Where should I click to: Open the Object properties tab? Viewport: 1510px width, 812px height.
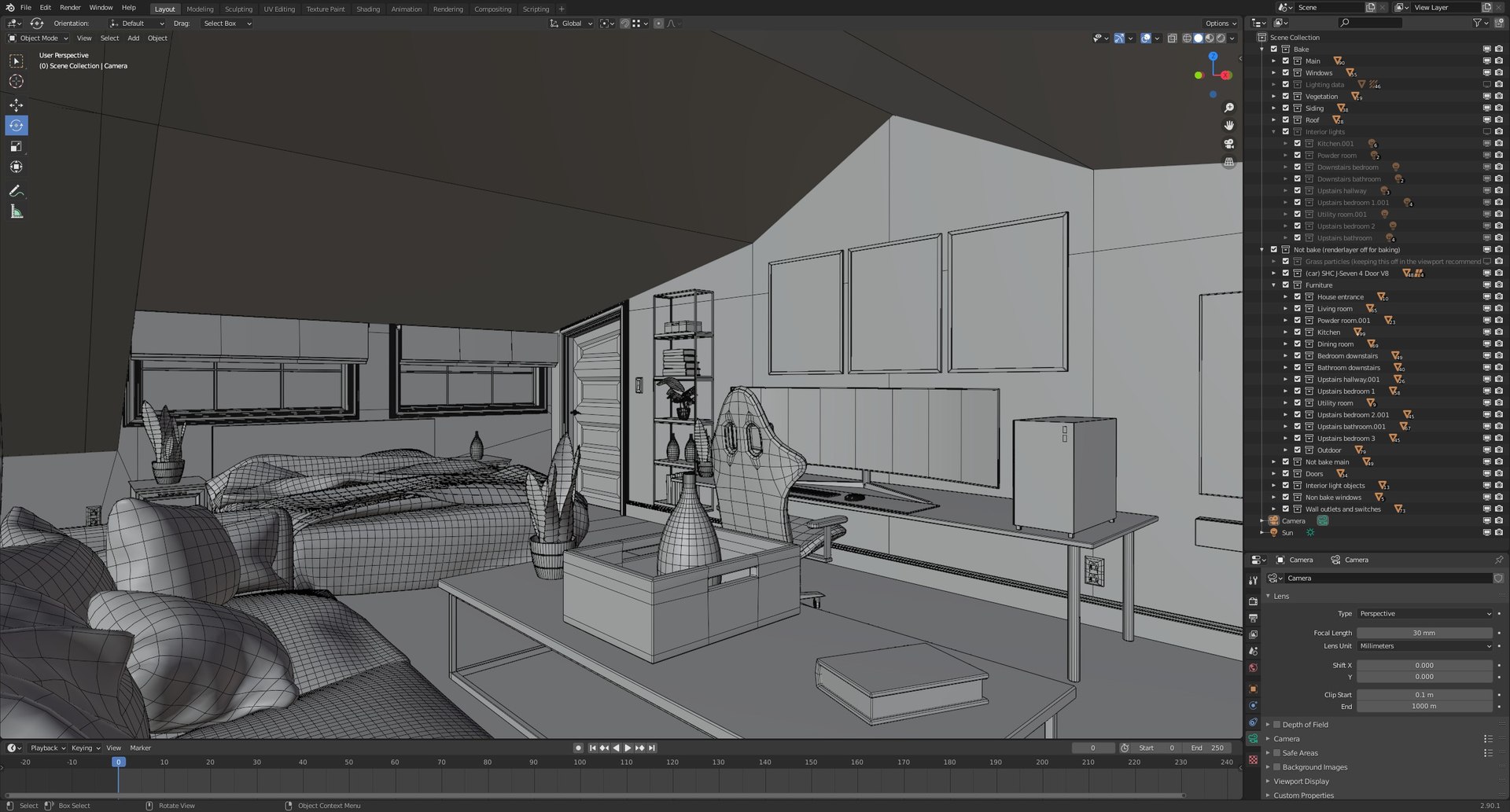[1253, 689]
